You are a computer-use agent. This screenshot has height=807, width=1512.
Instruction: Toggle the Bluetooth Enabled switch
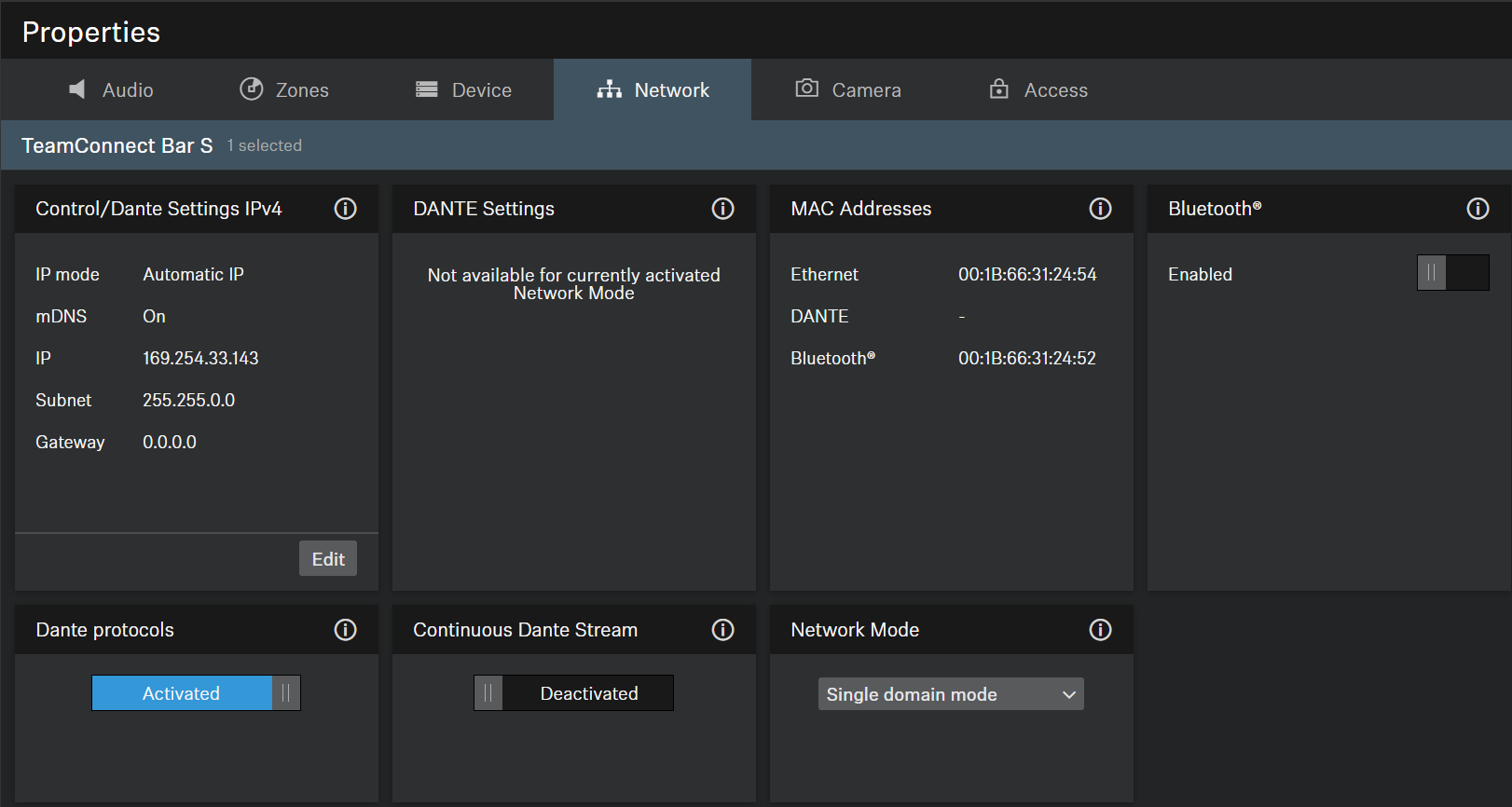tap(1452, 273)
